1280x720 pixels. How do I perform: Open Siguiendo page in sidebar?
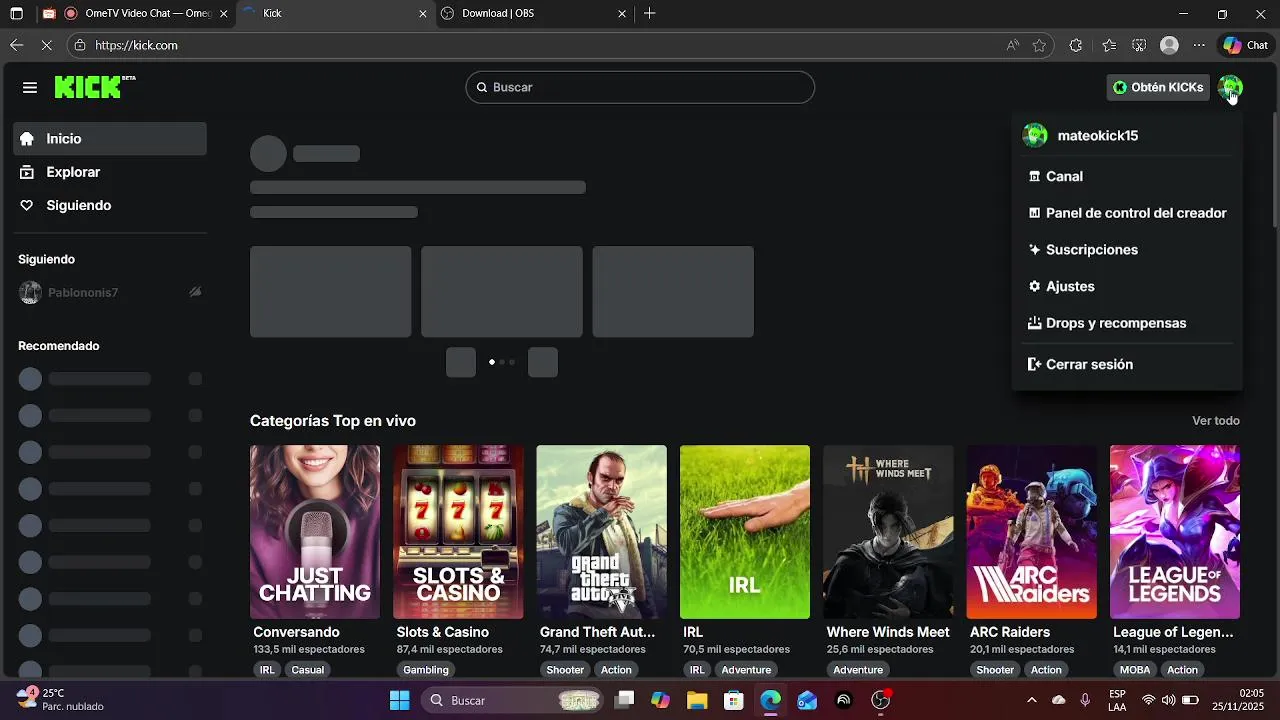pyautogui.click(x=110, y=205)
